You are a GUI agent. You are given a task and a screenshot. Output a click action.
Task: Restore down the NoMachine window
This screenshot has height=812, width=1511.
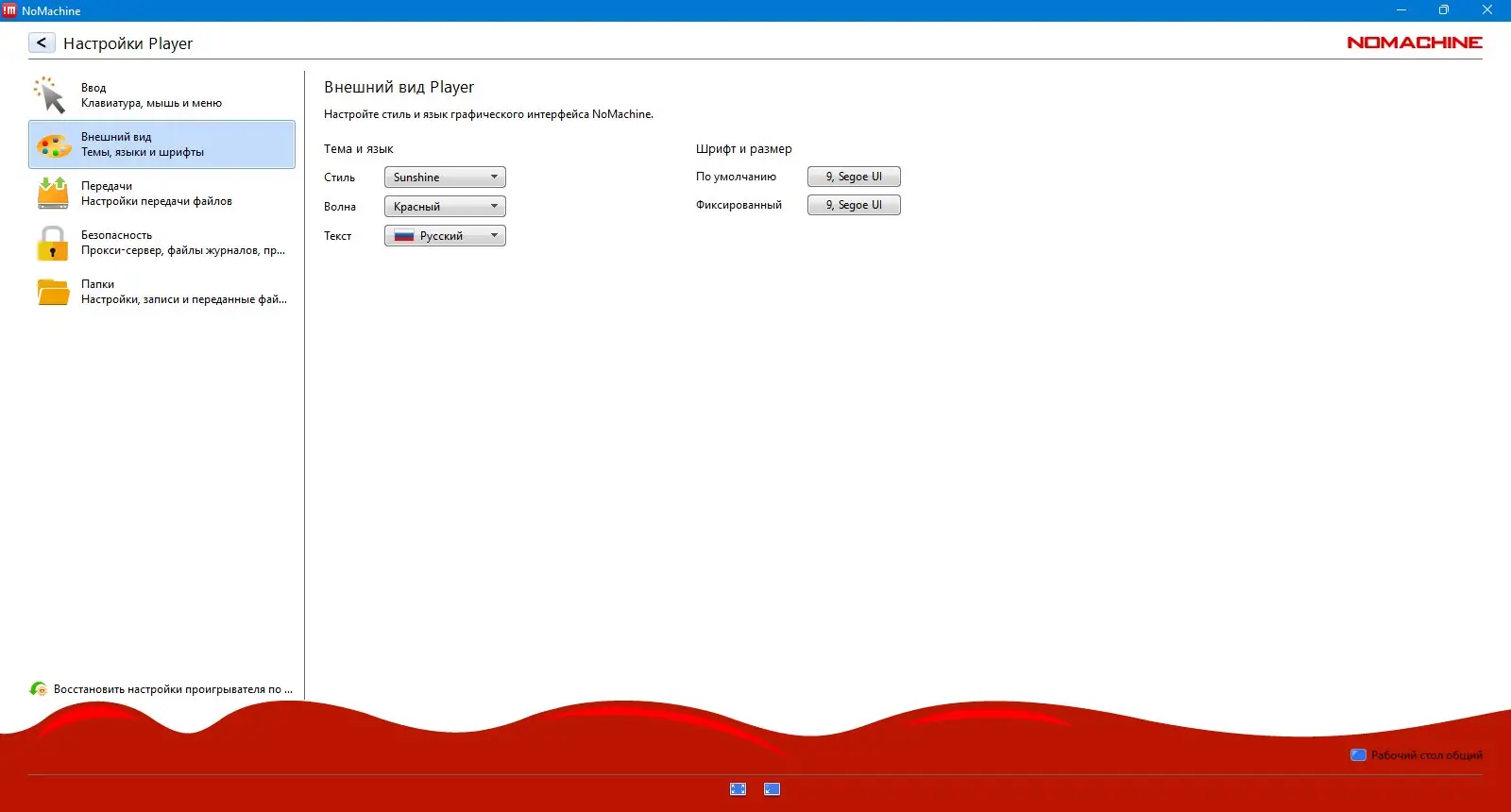1444,10
